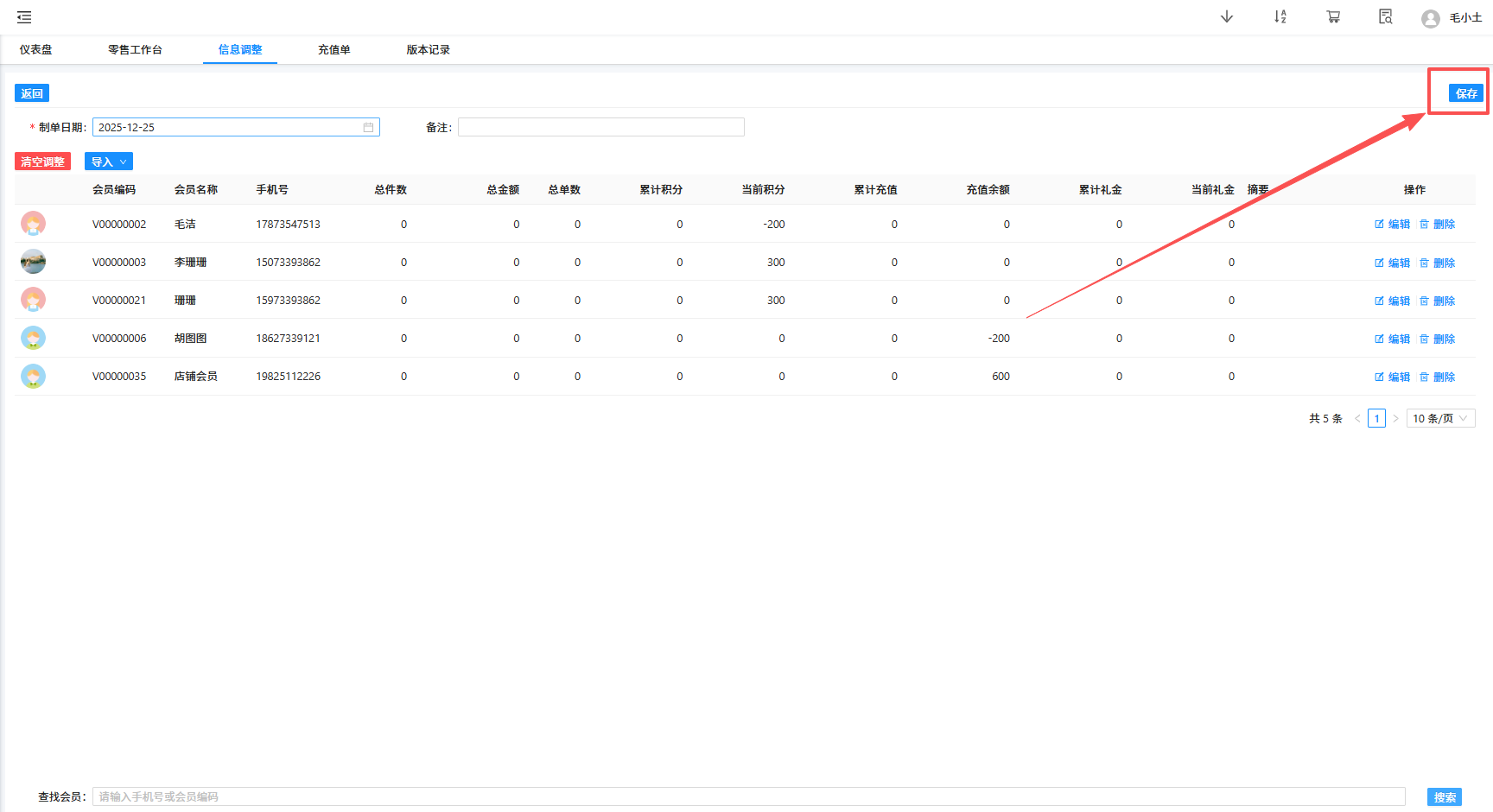Edit member V00000002 毛洁 row
Image resolution: width=1493 pixels, height=812 pixels.
point(1392,225)
